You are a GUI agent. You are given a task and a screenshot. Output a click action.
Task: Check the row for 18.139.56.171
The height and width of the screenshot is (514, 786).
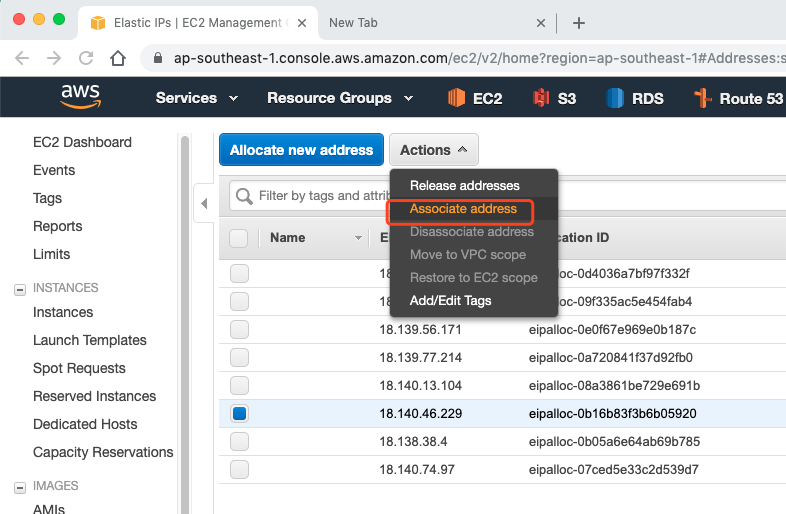click(x=239, y=329)
